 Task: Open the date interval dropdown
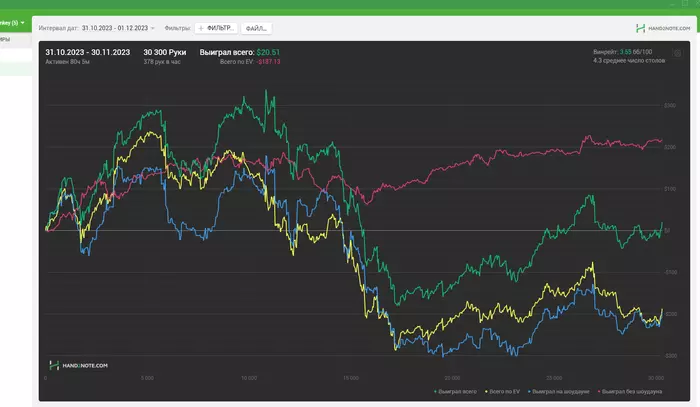click(118, 28)
